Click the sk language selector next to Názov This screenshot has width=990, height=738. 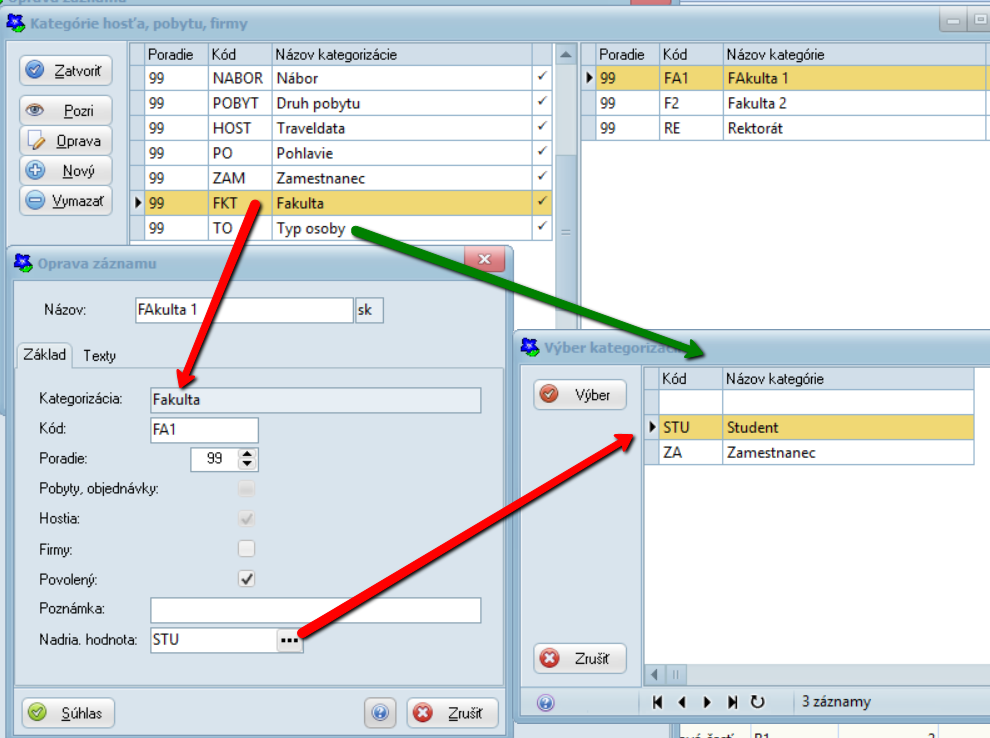click(369, 311)
